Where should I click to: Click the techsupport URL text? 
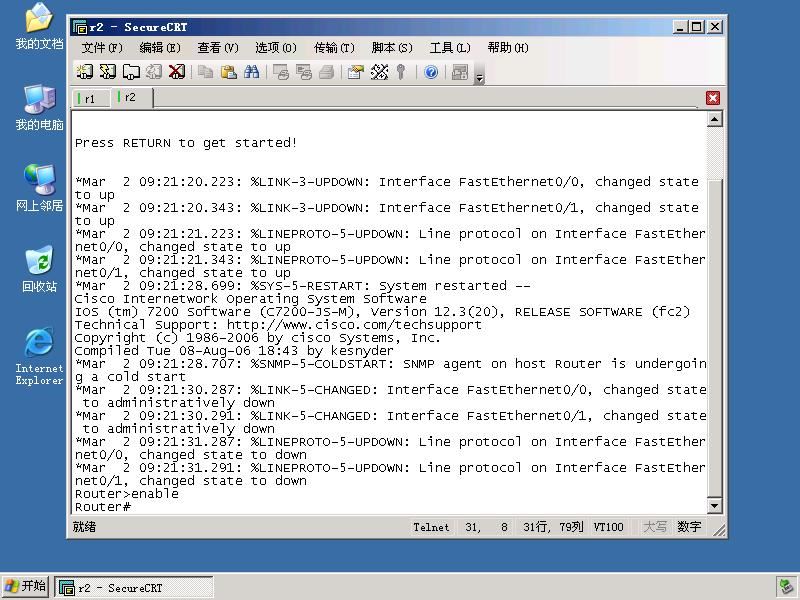tap(354, 324)
